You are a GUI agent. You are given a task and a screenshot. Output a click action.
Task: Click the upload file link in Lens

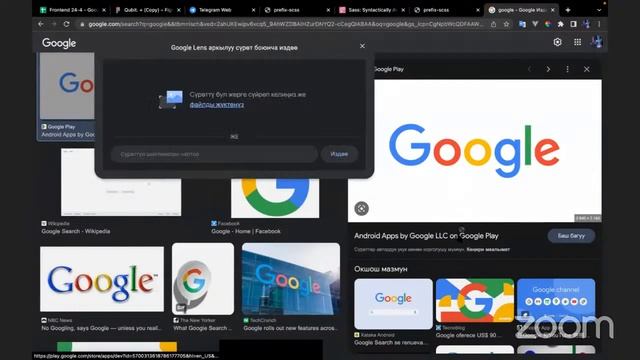click(217, 105)
